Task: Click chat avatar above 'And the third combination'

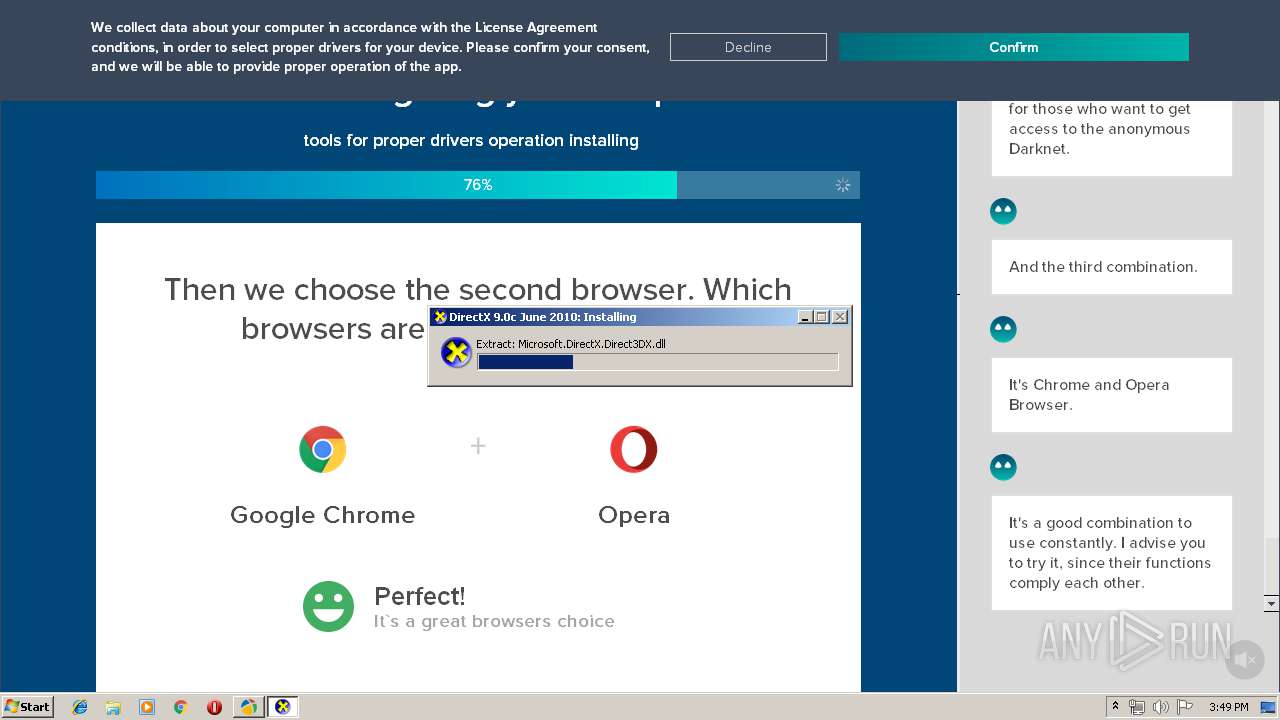Action: click(1003, 211)
